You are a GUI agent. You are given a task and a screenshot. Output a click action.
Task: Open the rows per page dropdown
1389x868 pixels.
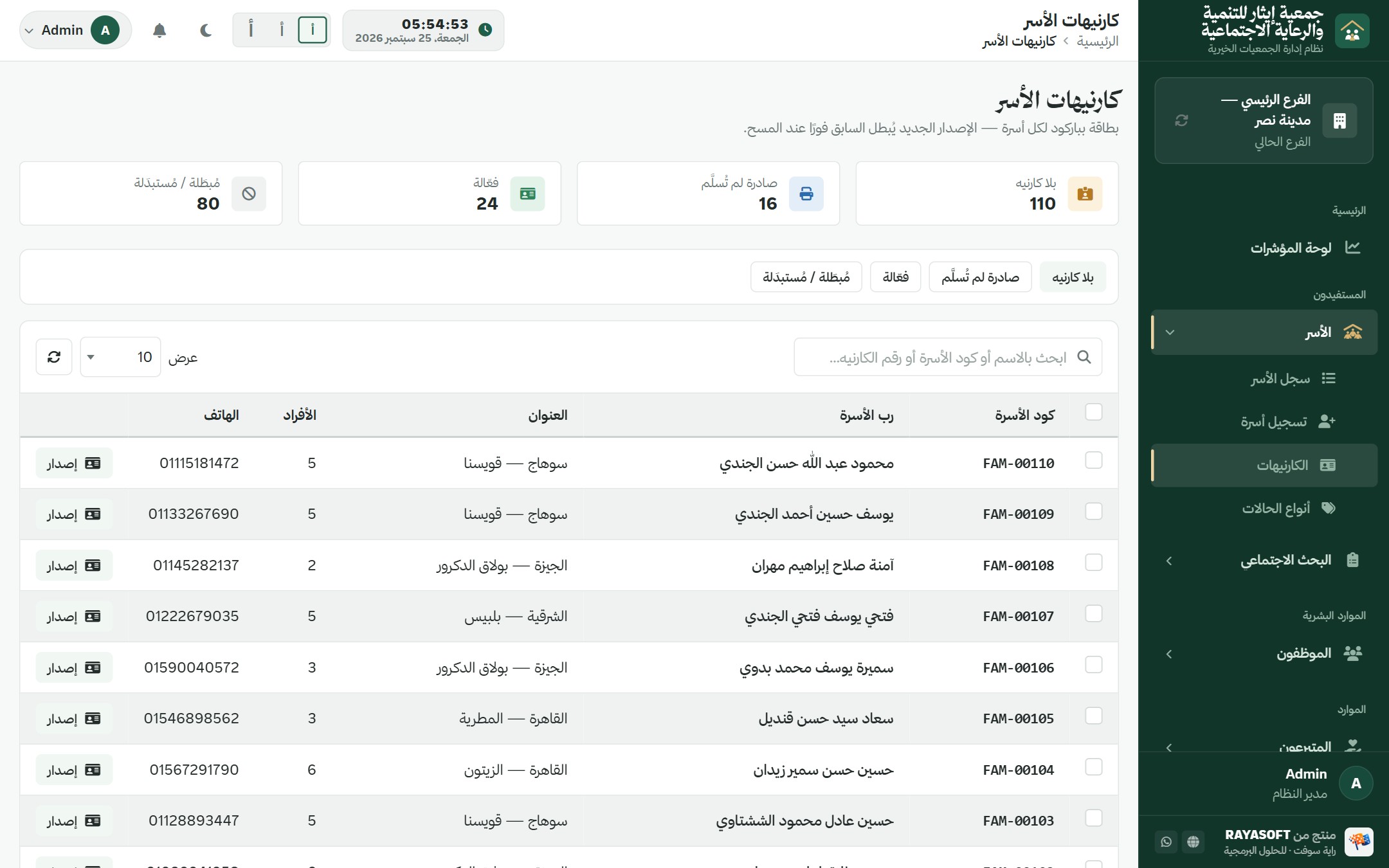tap(120, 357)
